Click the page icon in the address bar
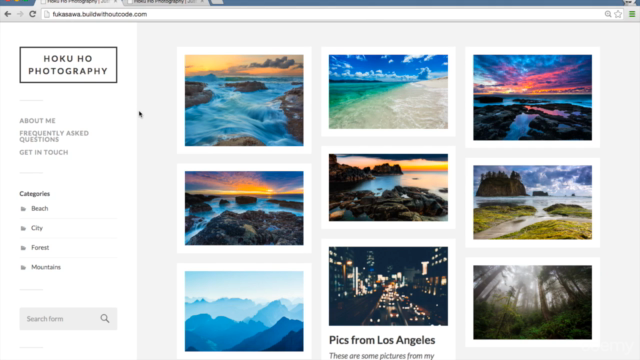 [47, 14]
